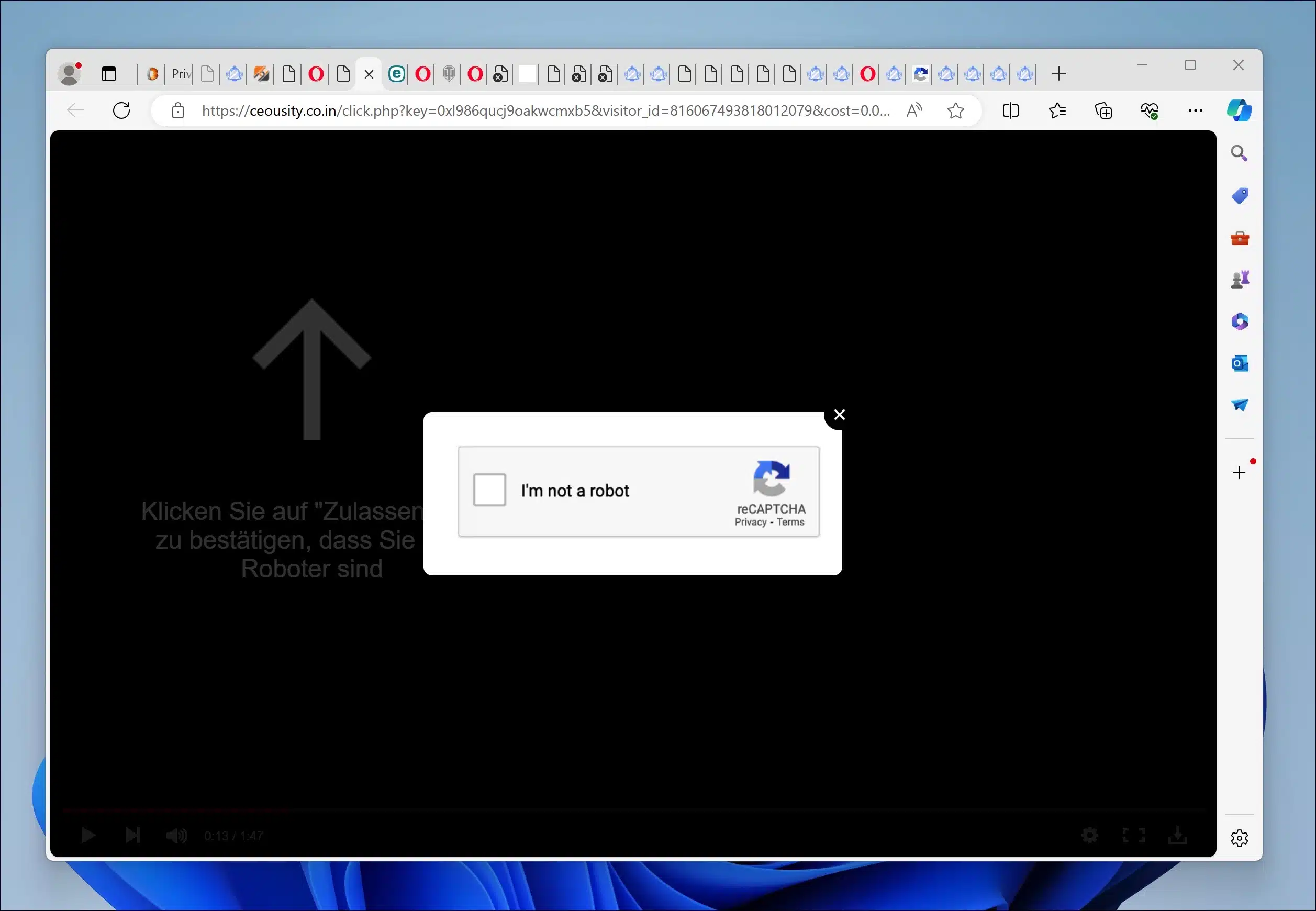Open Browser essentials heart icon
Image resolution: width=1316 pixels, height=911 pixels.
coord(1150,110)
